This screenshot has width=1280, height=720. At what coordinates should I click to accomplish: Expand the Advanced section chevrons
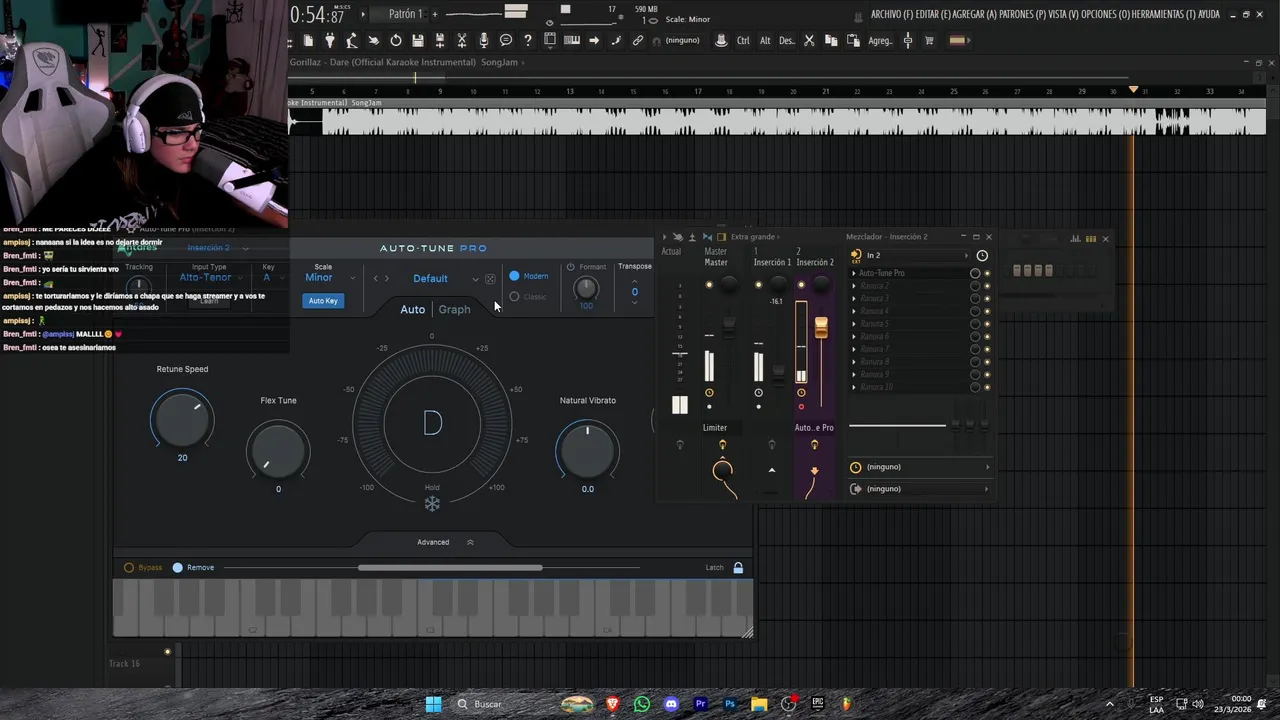coord(470,542)
